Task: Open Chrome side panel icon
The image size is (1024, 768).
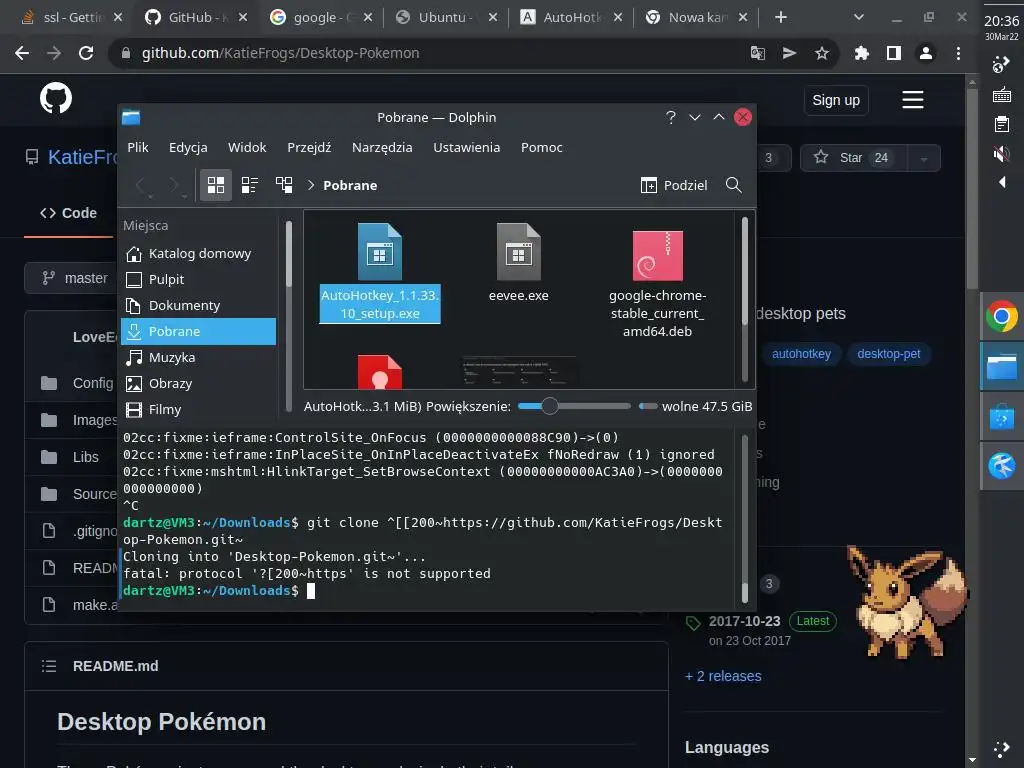Action: (893, 54)
